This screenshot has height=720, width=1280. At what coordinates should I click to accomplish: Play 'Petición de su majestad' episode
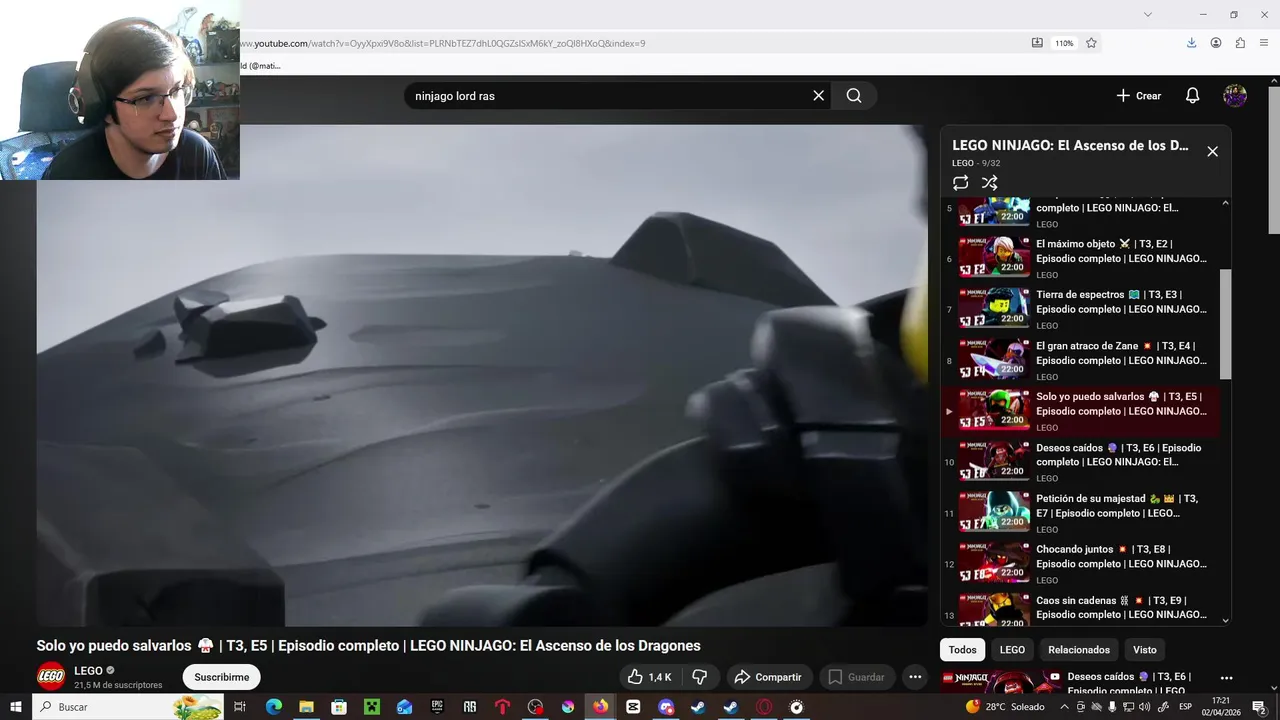pos(1080,513)
